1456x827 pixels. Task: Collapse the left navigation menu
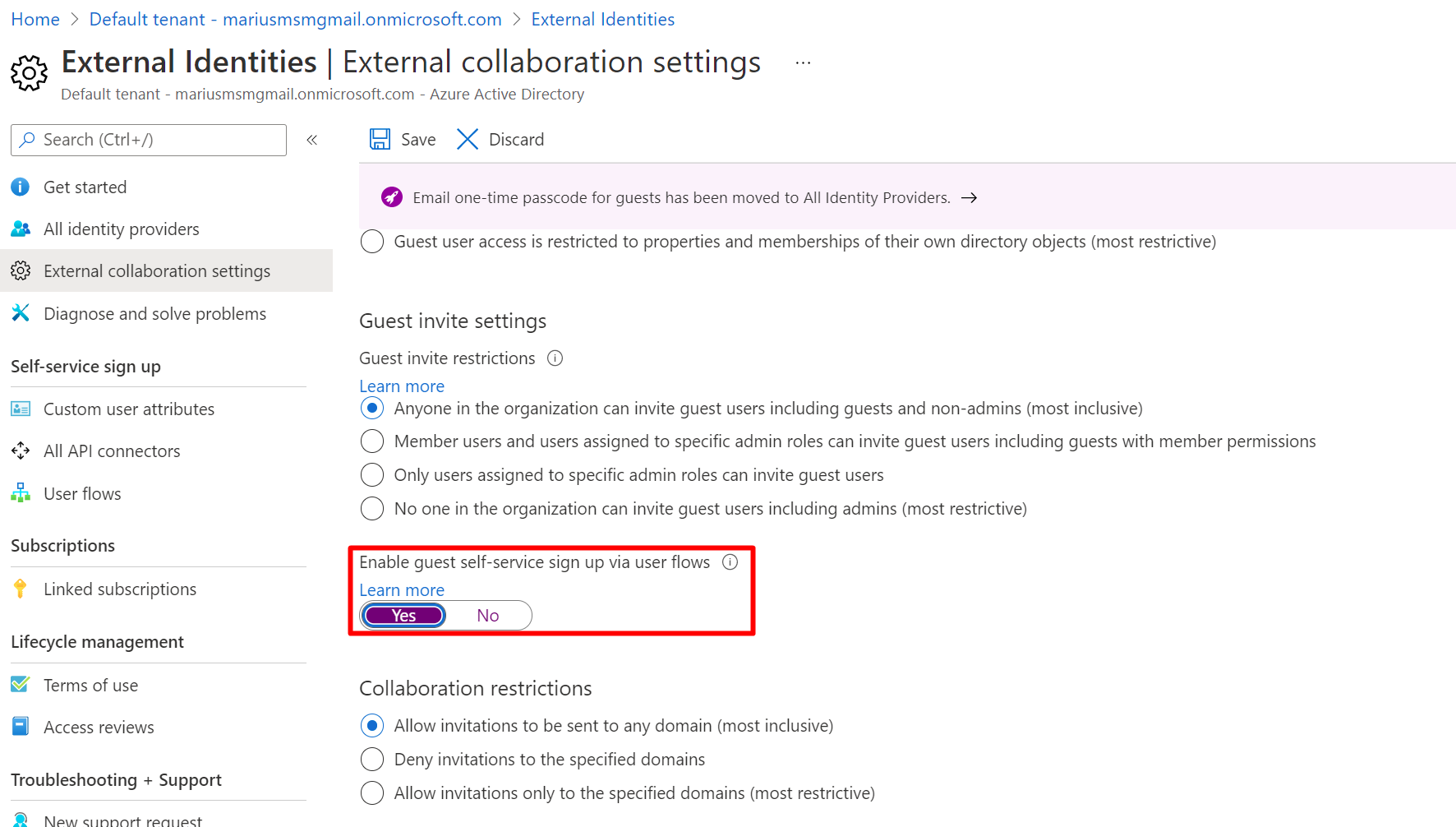[312, 140]
